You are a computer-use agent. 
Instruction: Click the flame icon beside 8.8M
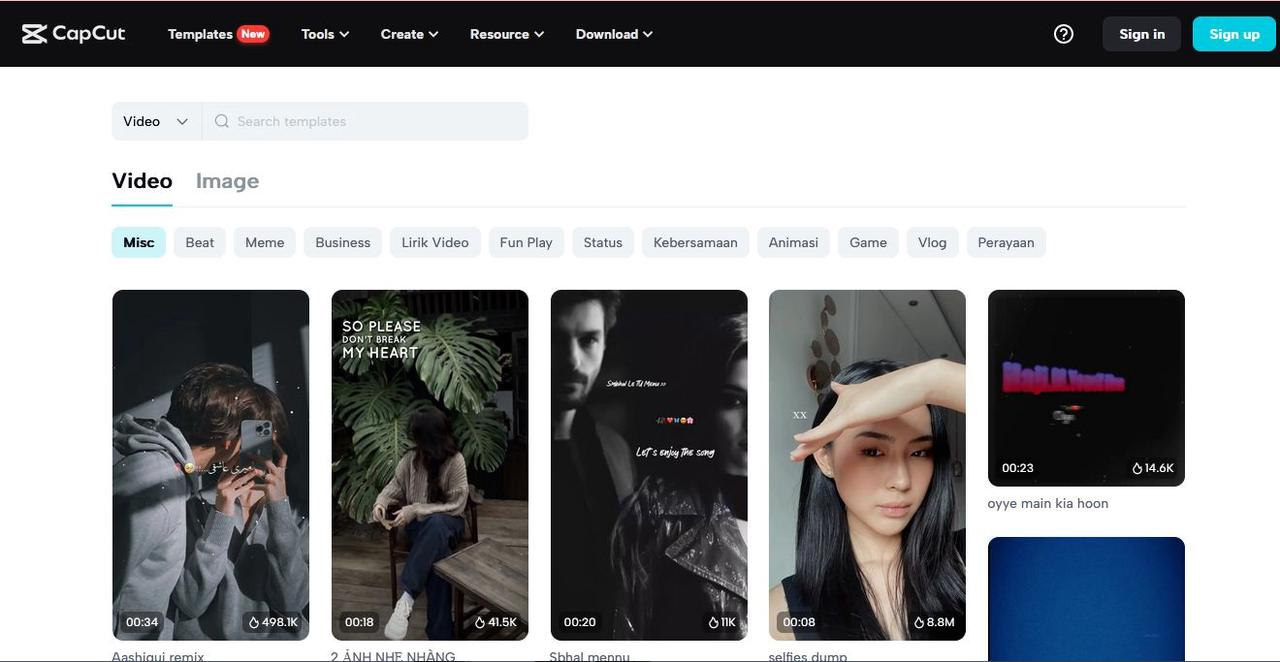tap(919, 622)
